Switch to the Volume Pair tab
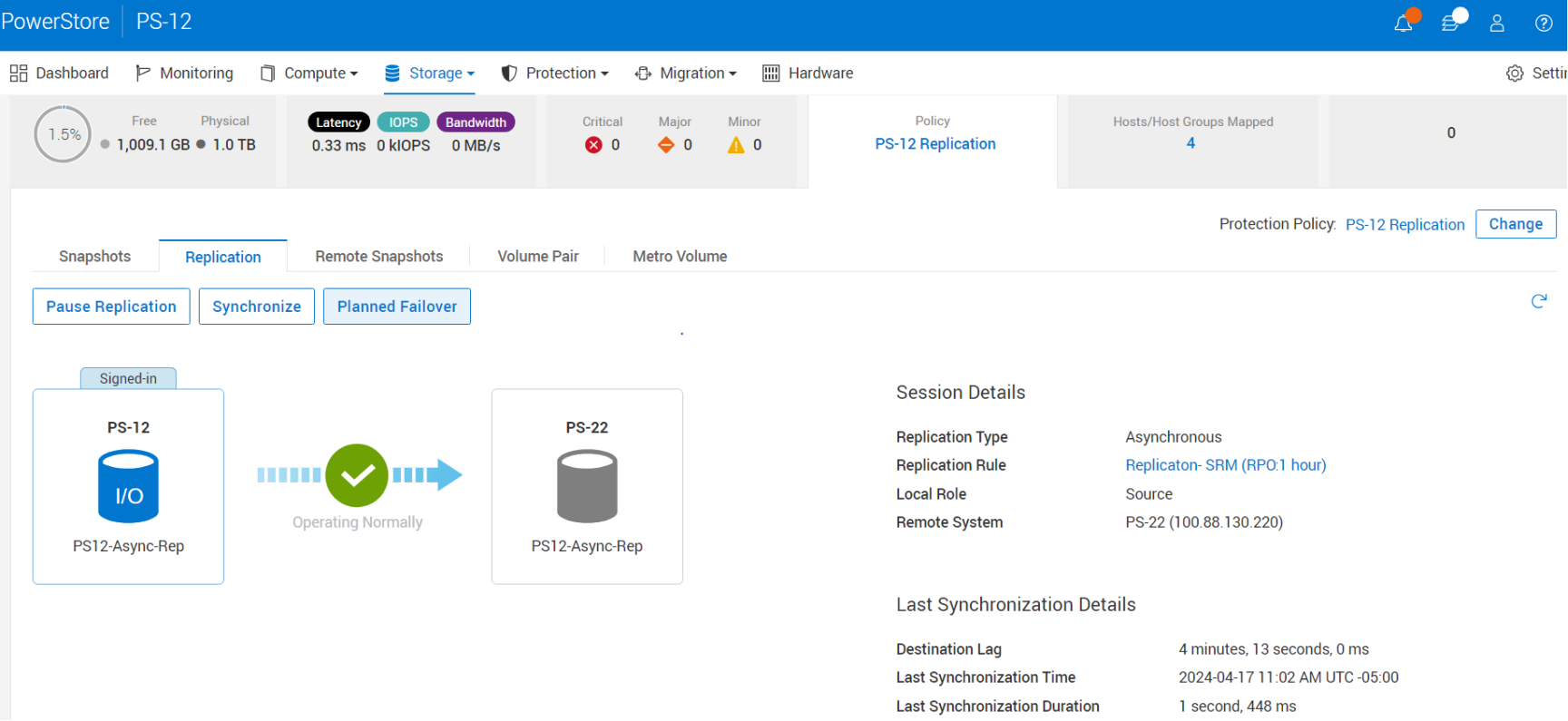This screenshot has height=721, width=1568. coord(538,257)
